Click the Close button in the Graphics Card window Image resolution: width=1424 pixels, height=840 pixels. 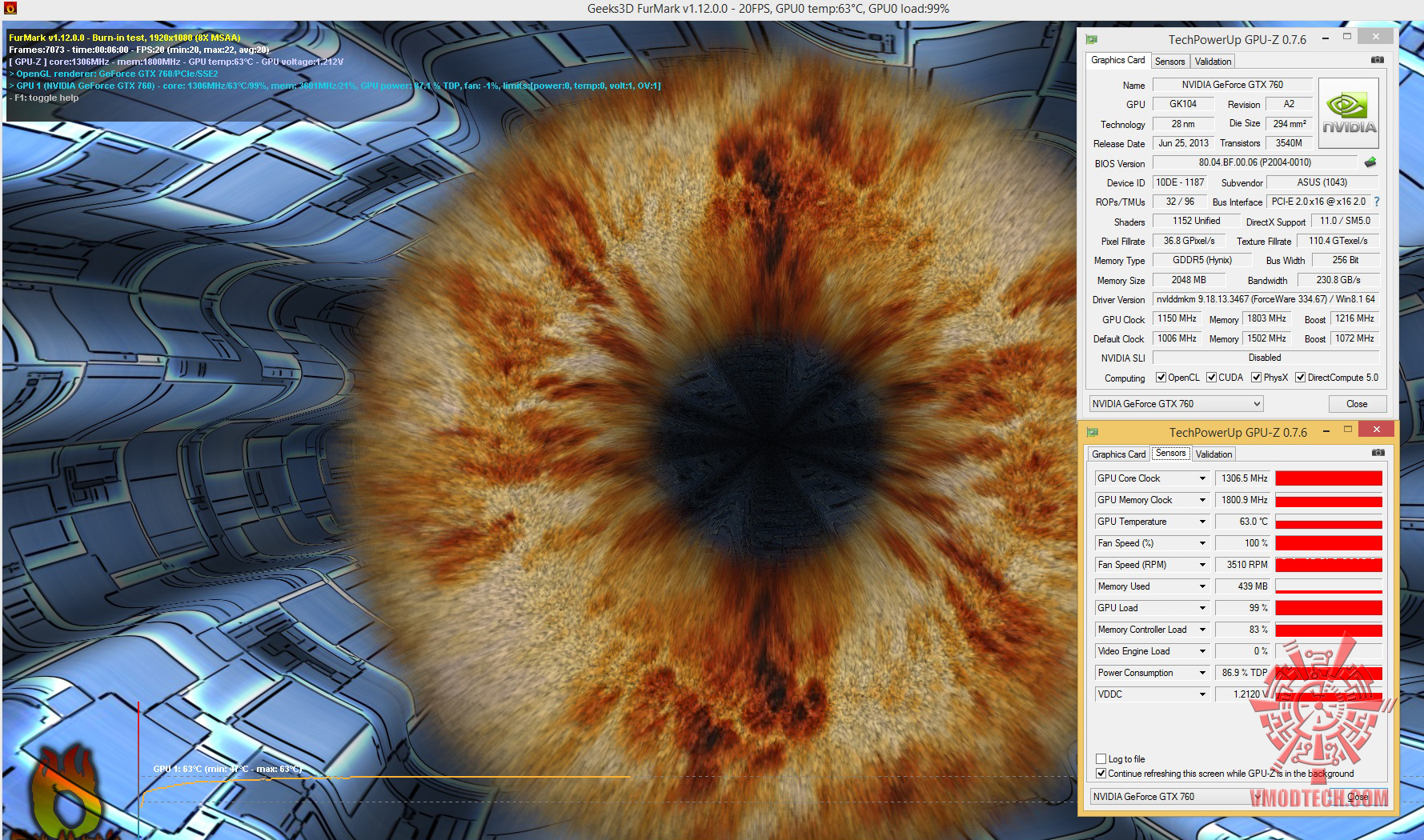click(x=1357, y=404)
